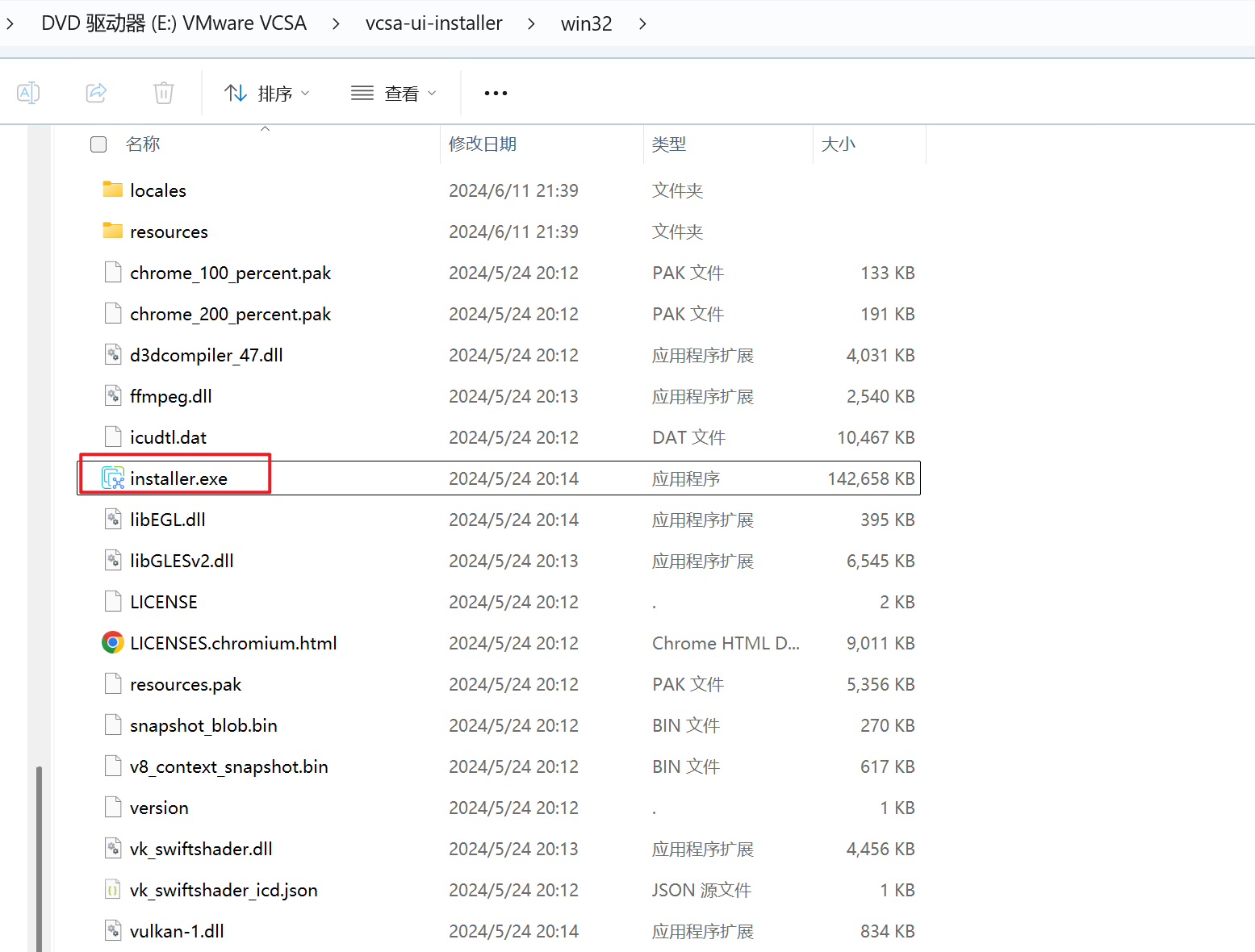Click the Chrome HTML D... type cell
1255x952 pixels.
(726, 643)
